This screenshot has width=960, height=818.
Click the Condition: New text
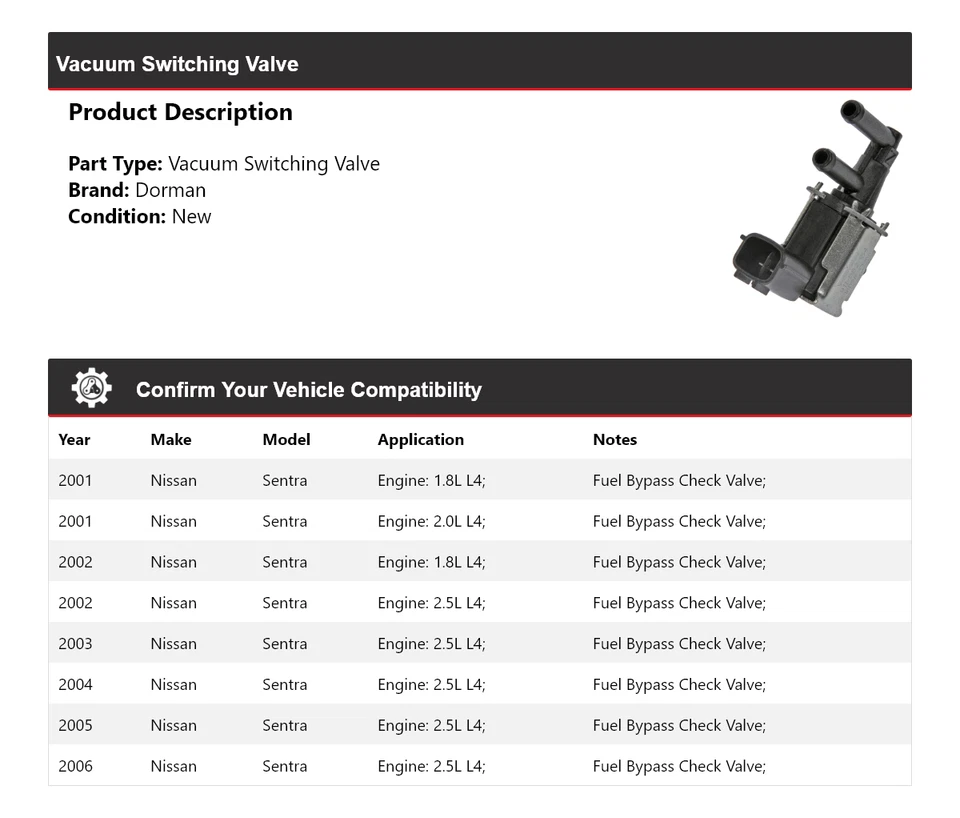(x=140, y=216)
